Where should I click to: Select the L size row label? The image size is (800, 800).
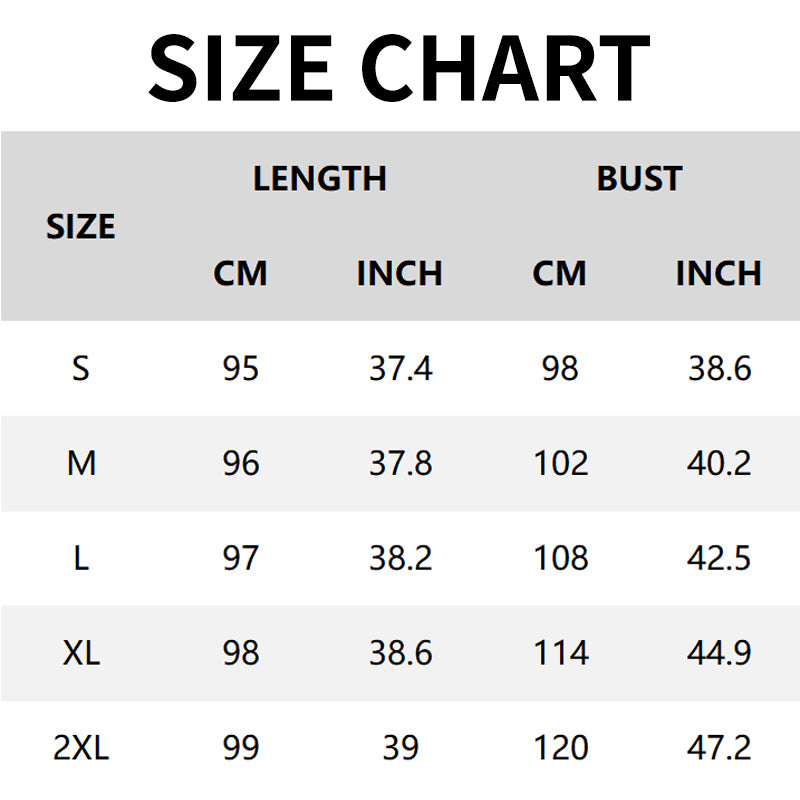click(81, 558)
